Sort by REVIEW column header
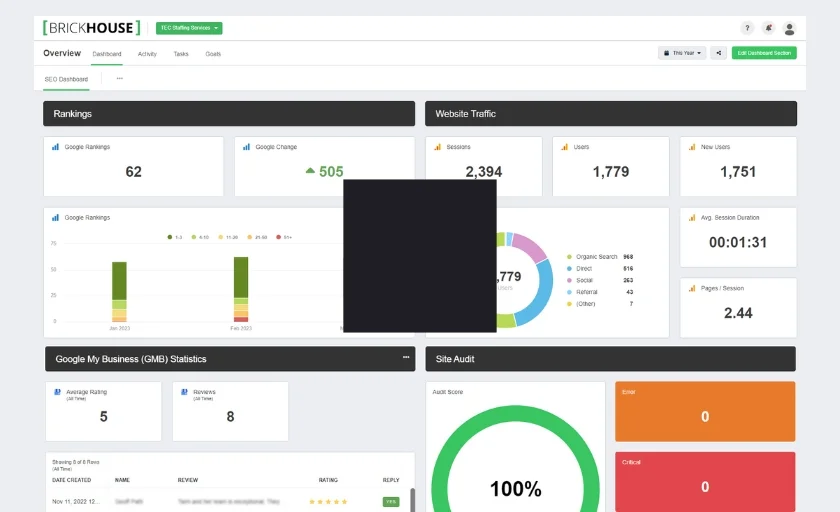The height and width of the screenshot is (512, 840). click(x=188, y=480)
